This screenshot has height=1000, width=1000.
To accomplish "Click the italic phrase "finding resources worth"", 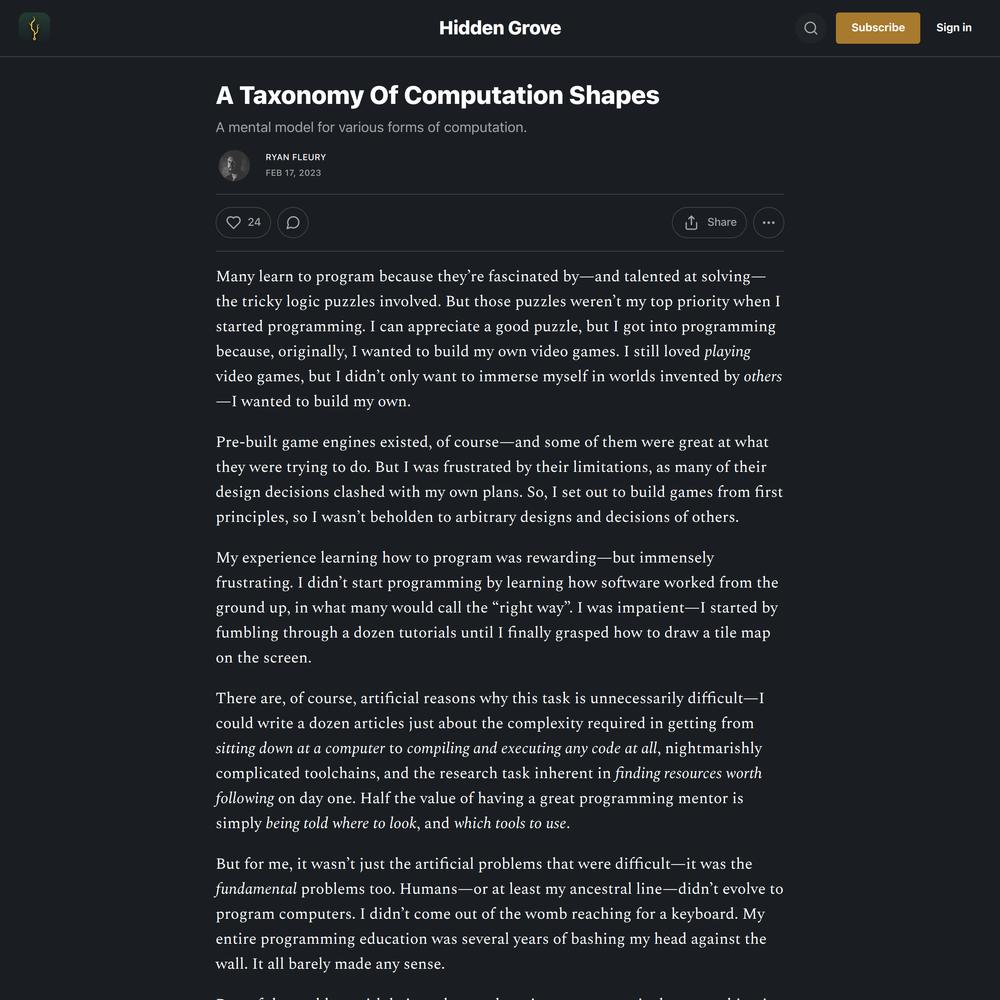I will (x=688, y=773).
